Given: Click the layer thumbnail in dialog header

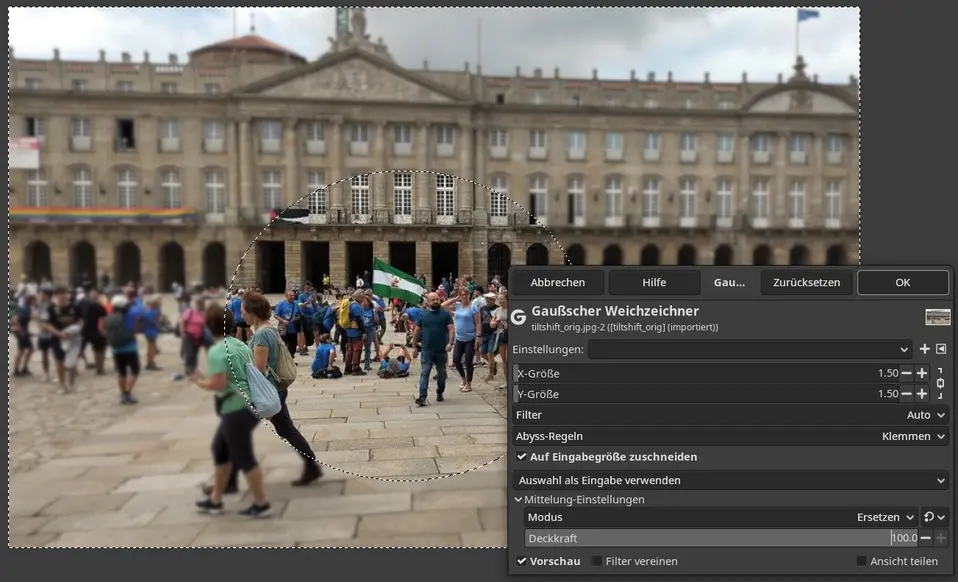Looking at the screenshot, I should [x=937, y=317].
